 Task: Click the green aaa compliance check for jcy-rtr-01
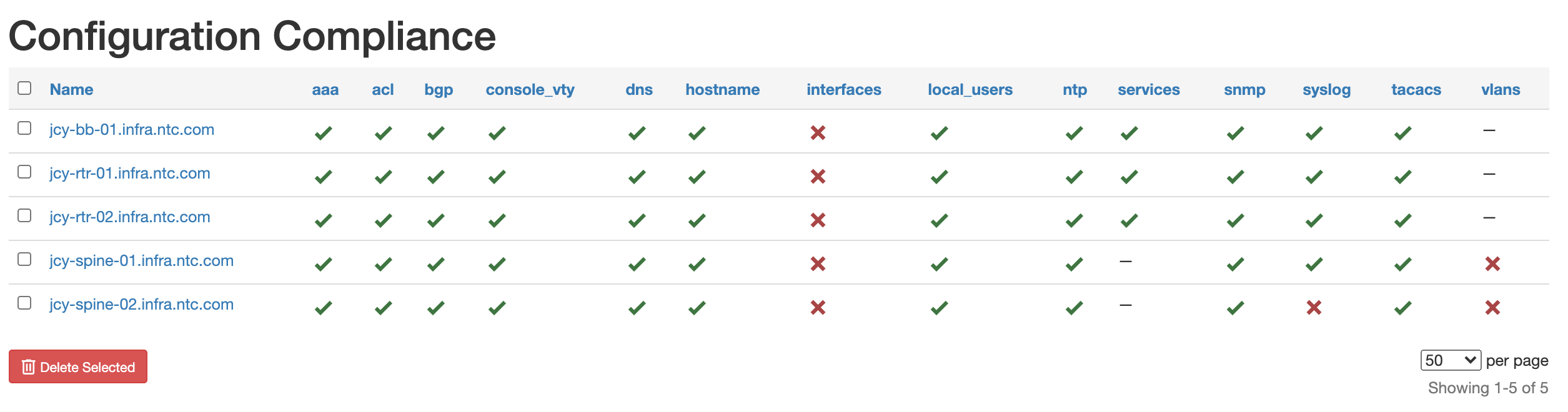[324, 175]
